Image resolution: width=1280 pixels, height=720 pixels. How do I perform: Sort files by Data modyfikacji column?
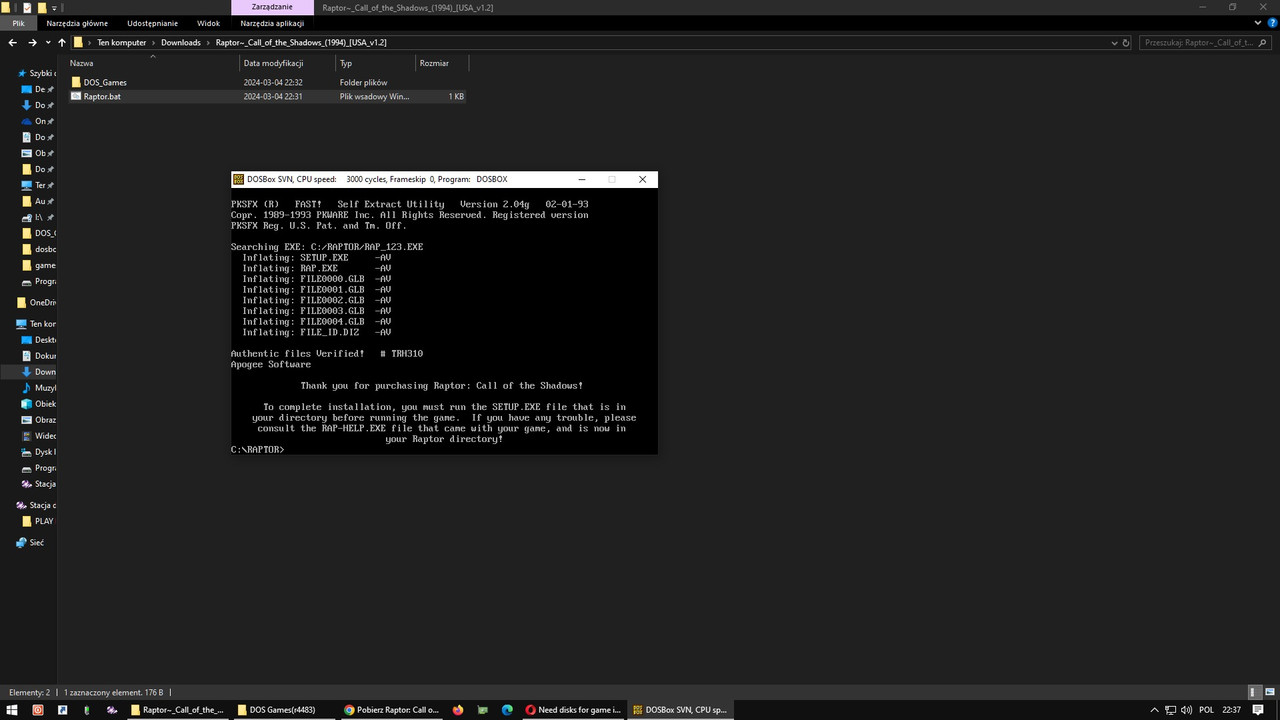click(287, 63)
